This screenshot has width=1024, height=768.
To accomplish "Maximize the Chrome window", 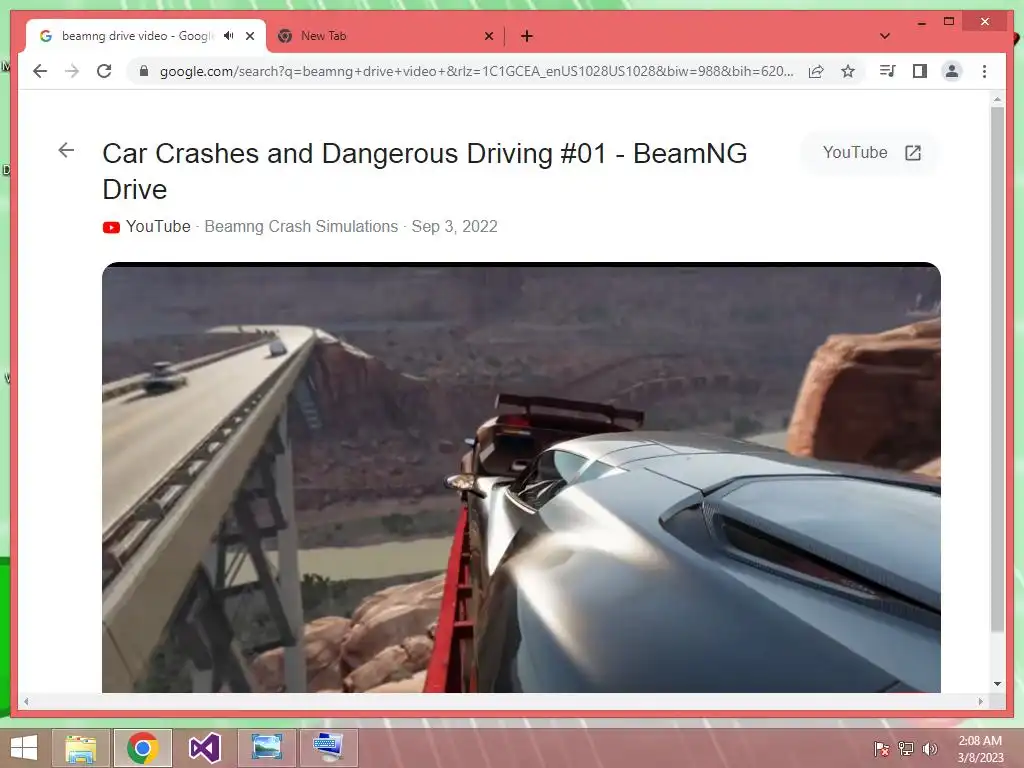I will (949, 22).
